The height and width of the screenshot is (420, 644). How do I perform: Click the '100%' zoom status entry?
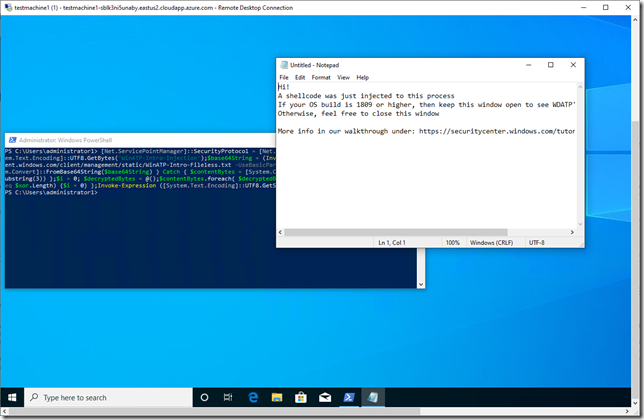pos(453,243)
